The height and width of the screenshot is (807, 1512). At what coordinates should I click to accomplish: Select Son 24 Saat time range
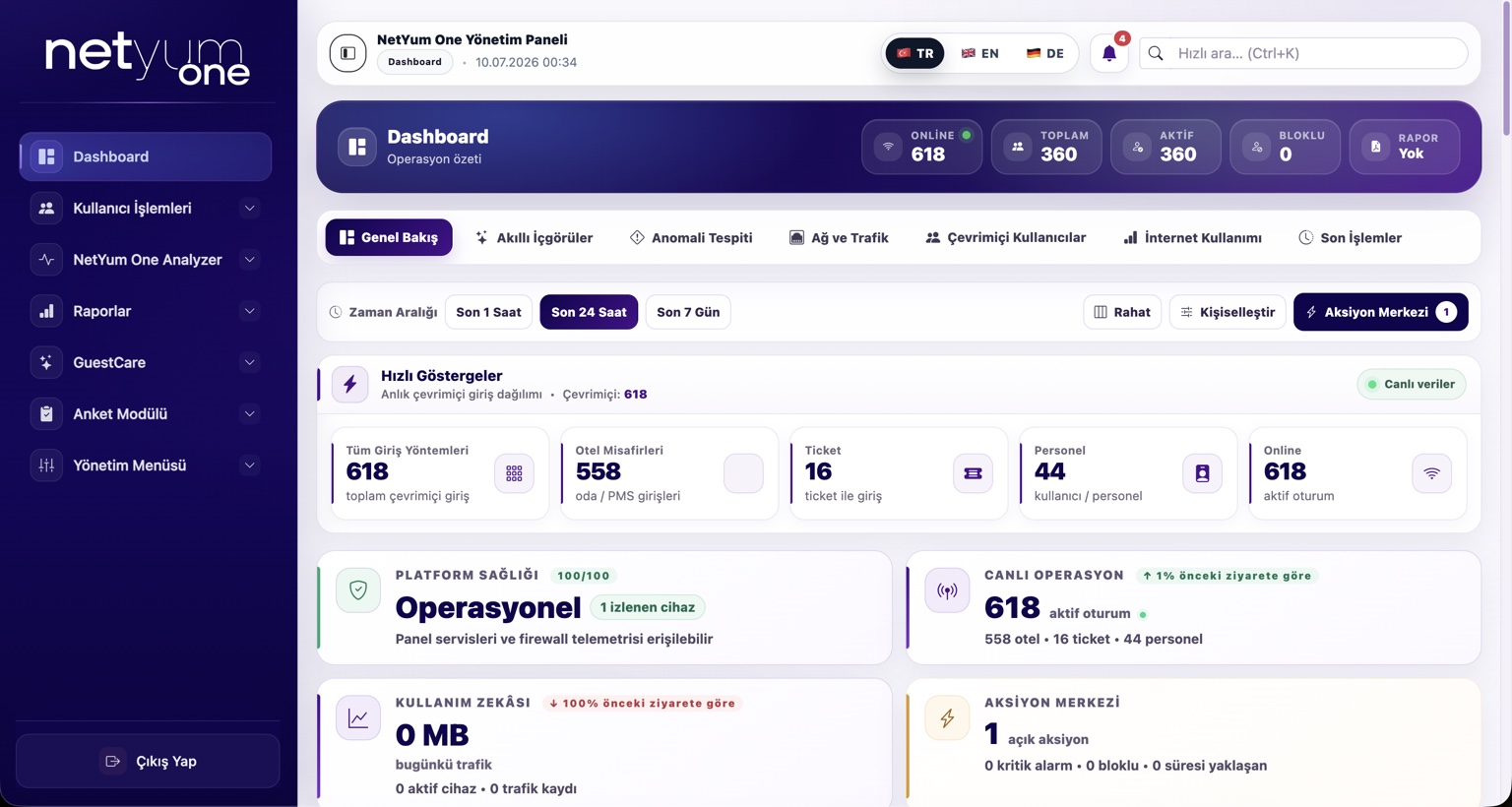coord(589,312)
